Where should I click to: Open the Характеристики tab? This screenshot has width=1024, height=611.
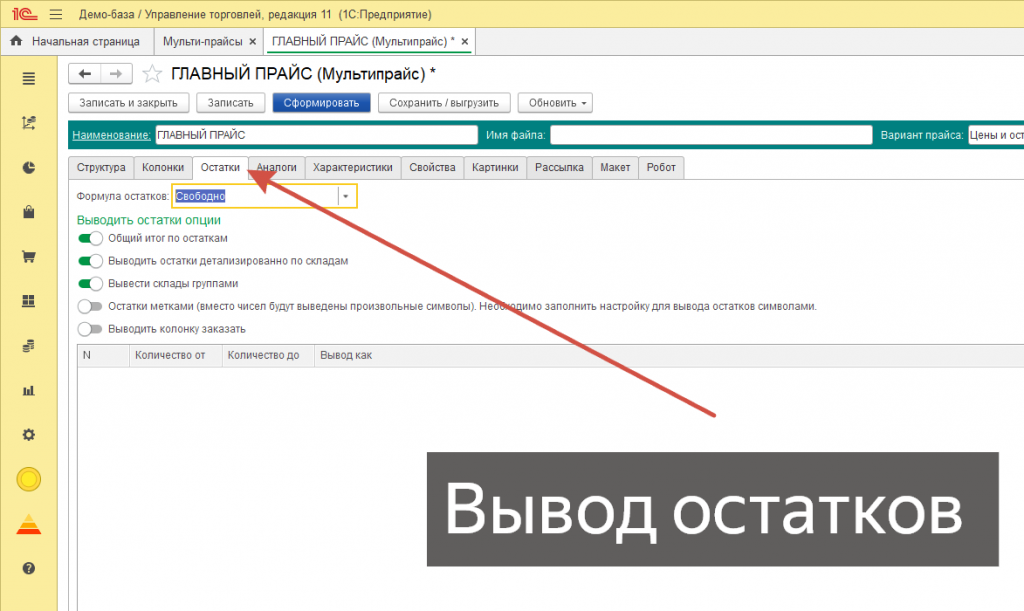tap(353, 168)
